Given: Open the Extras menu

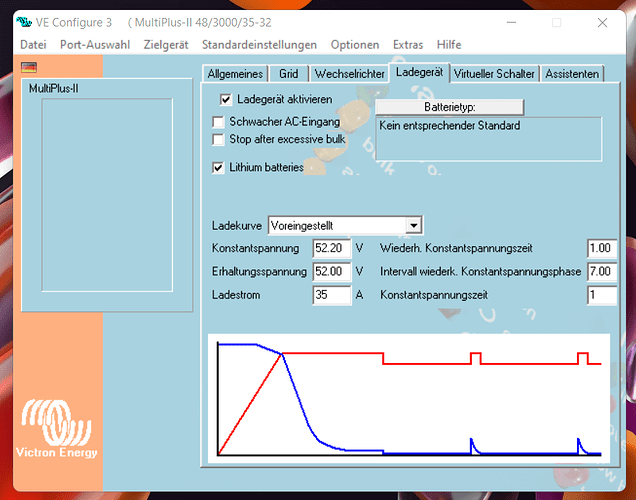Looking at the screenshot, I should pos(408,45).
